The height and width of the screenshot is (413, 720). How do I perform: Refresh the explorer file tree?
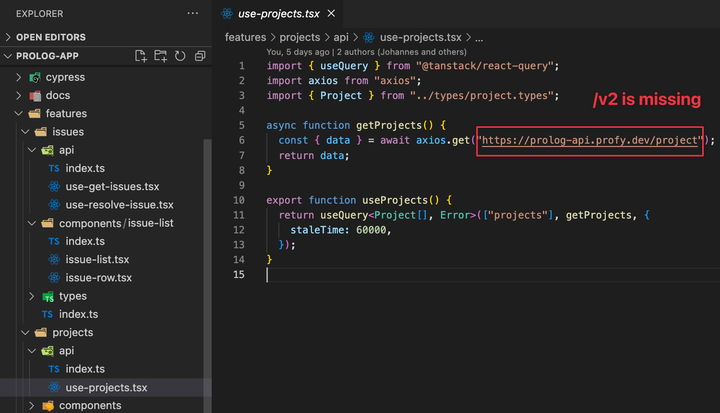point(181,56)
